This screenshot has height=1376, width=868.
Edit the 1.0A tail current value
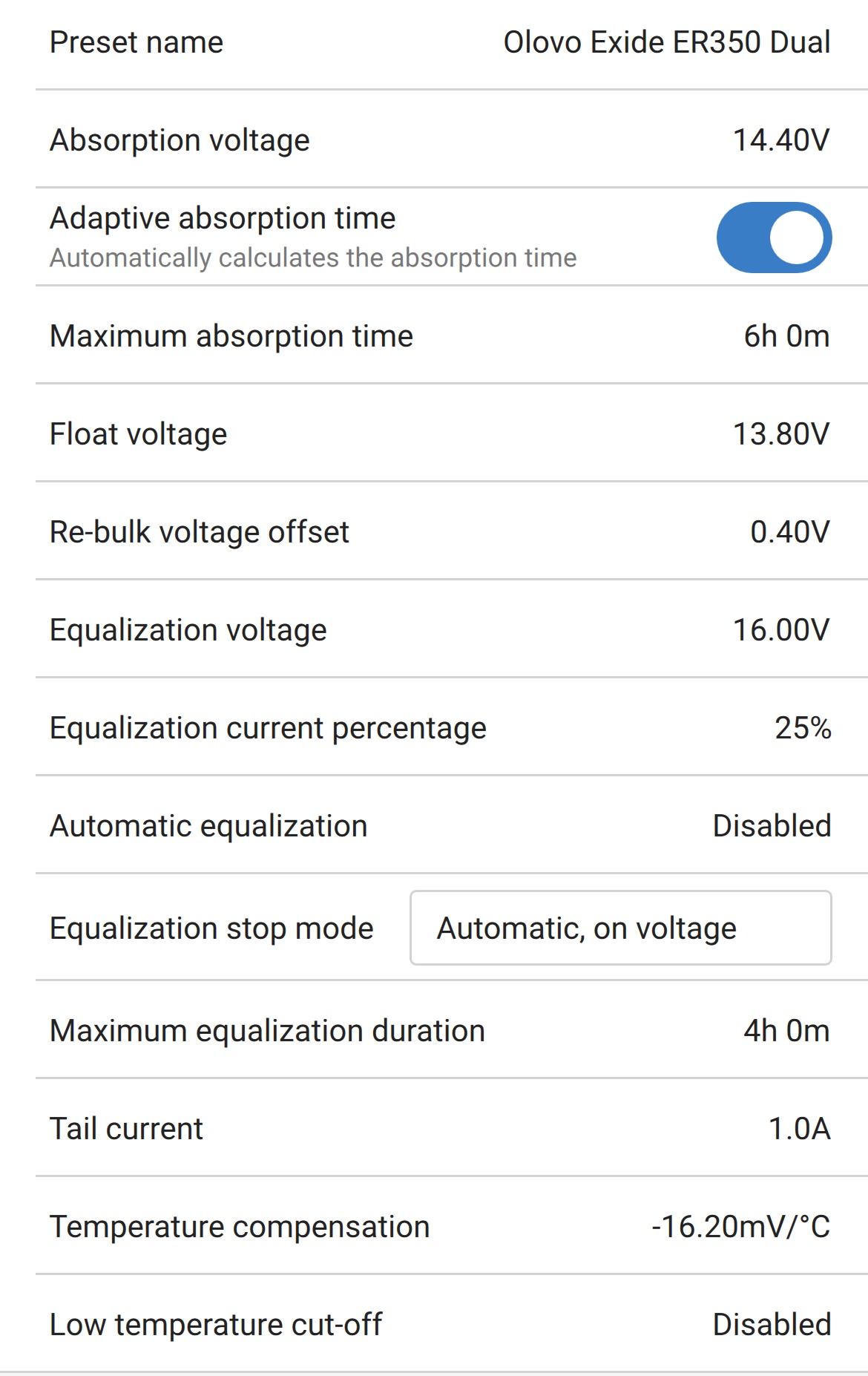[x=799, y=1129]
